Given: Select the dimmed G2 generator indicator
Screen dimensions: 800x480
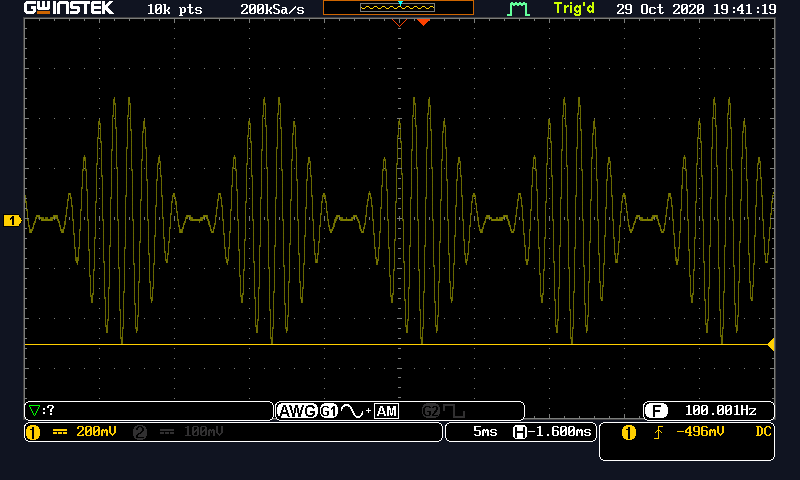Looking at the screenshot, I should [431, 411].
